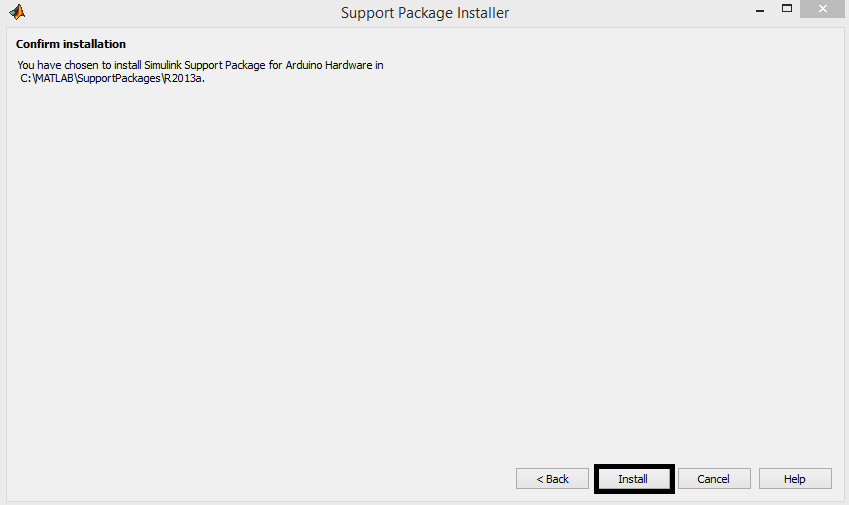Start installation with the Install button

tap(634, 479)
